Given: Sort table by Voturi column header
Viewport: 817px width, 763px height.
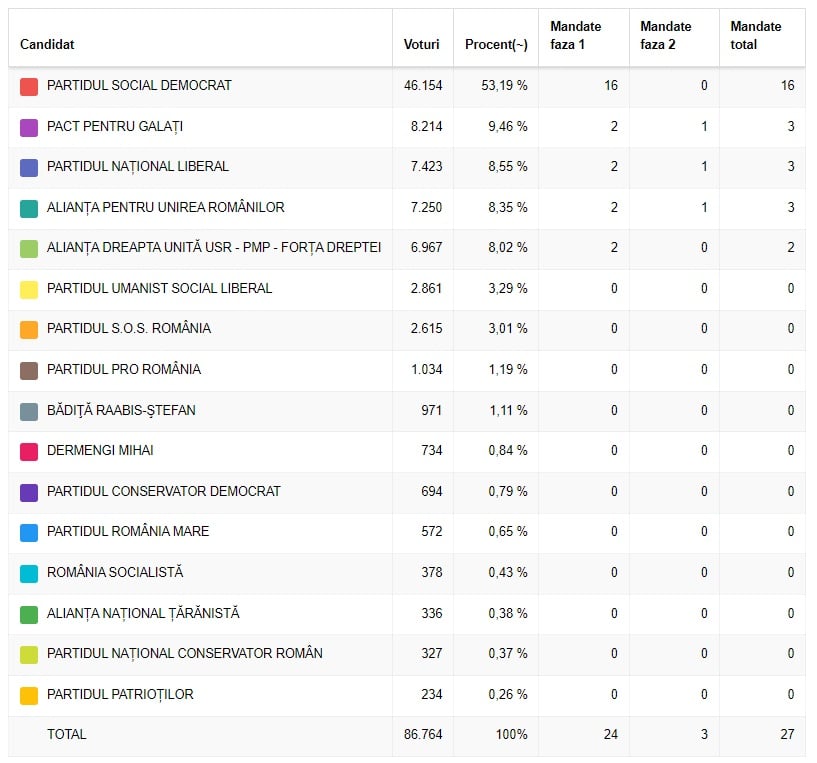Looking at the screenshot, I should 421,44.
